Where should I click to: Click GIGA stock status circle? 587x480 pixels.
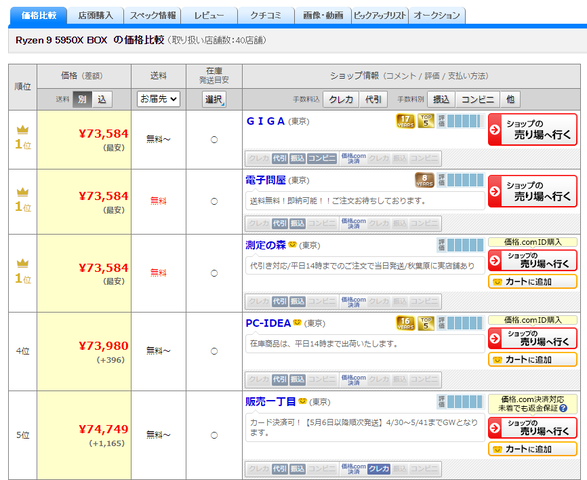pyautogui.click(x=214, y=140)
